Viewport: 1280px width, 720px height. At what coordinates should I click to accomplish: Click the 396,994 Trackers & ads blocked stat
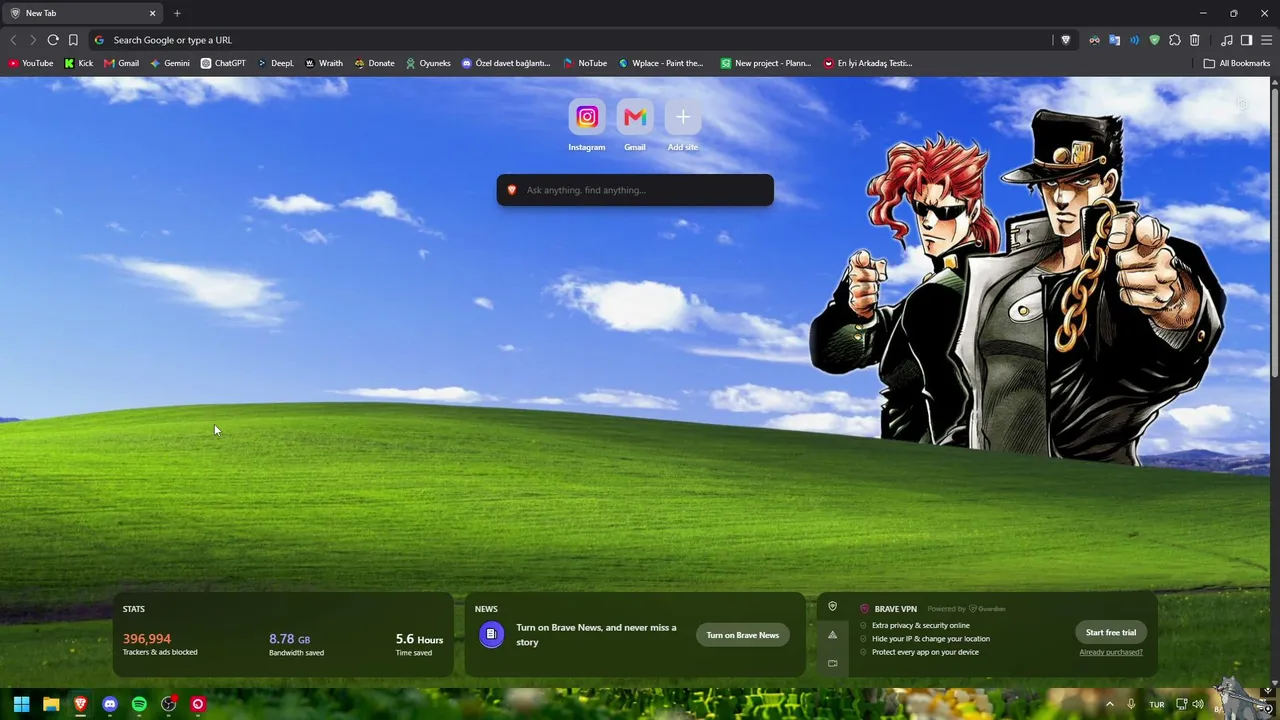pos(160,644)
